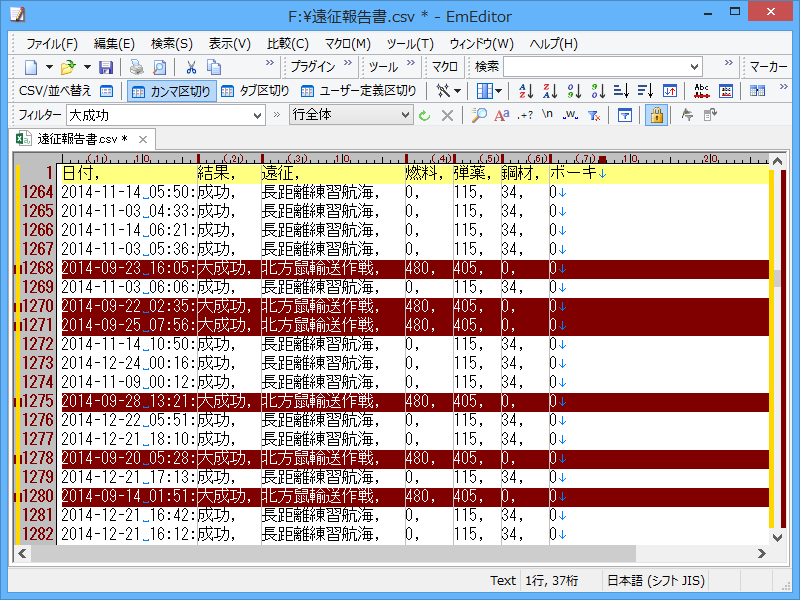Refresh the filter with the green refresh icon

(x=424, y=115)
